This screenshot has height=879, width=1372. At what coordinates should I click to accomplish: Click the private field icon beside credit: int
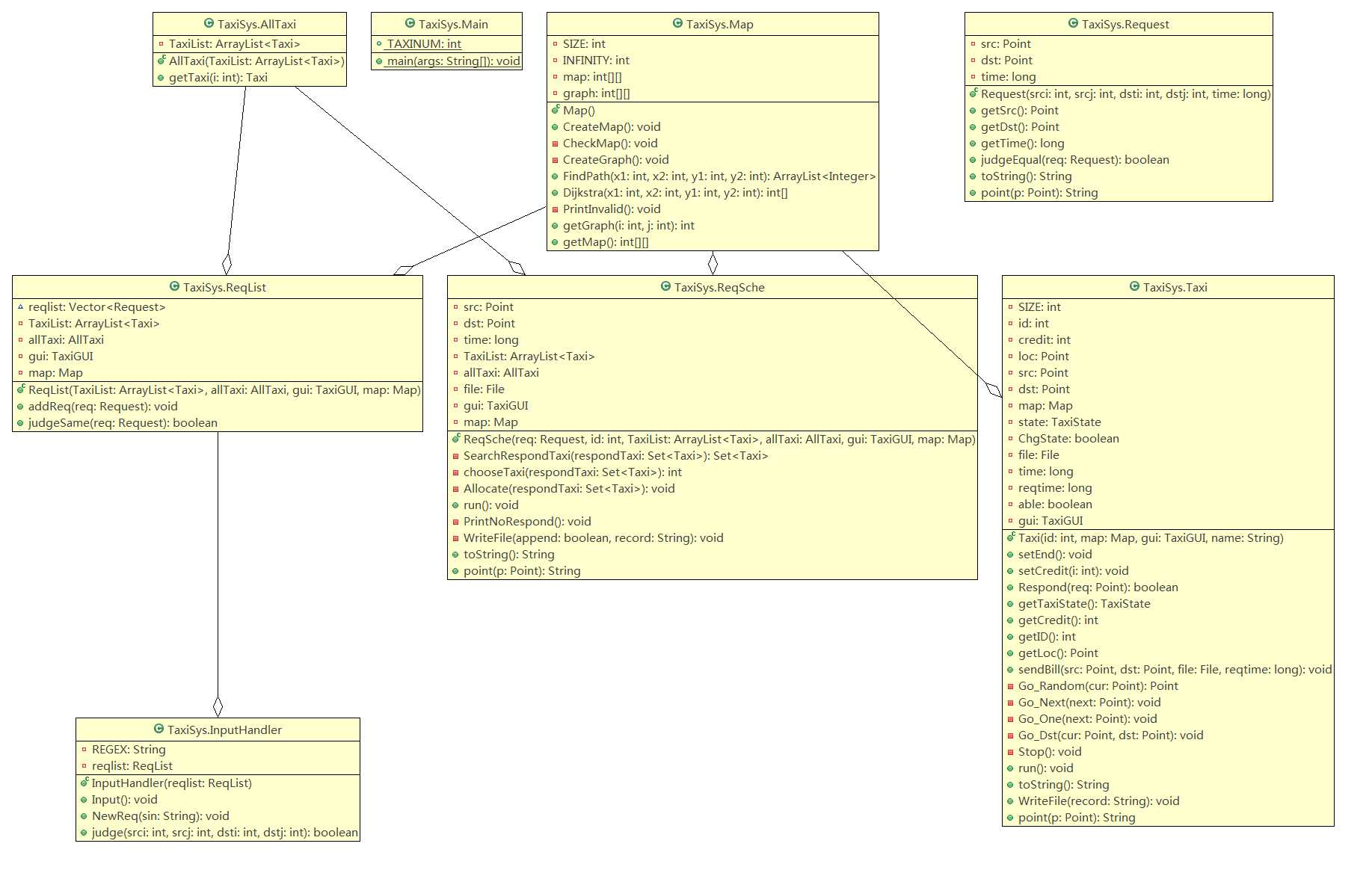(1011, 340)
